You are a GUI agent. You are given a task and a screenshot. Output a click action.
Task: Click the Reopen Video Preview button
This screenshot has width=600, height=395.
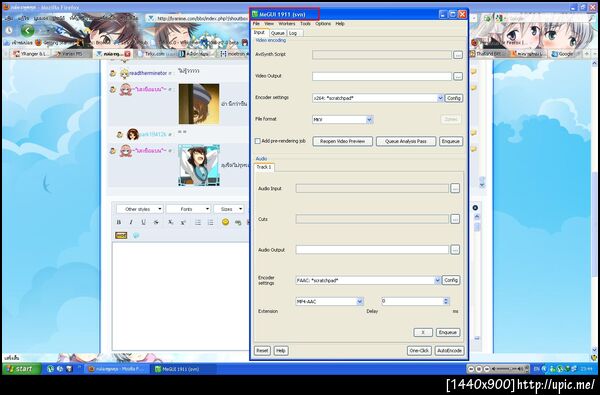coord(342,141)
